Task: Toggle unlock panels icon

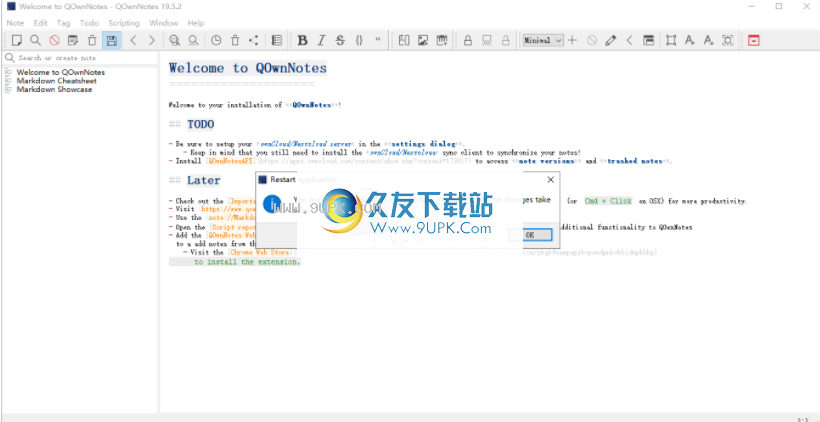Action: pyautogui.click(x=648, y=40)
